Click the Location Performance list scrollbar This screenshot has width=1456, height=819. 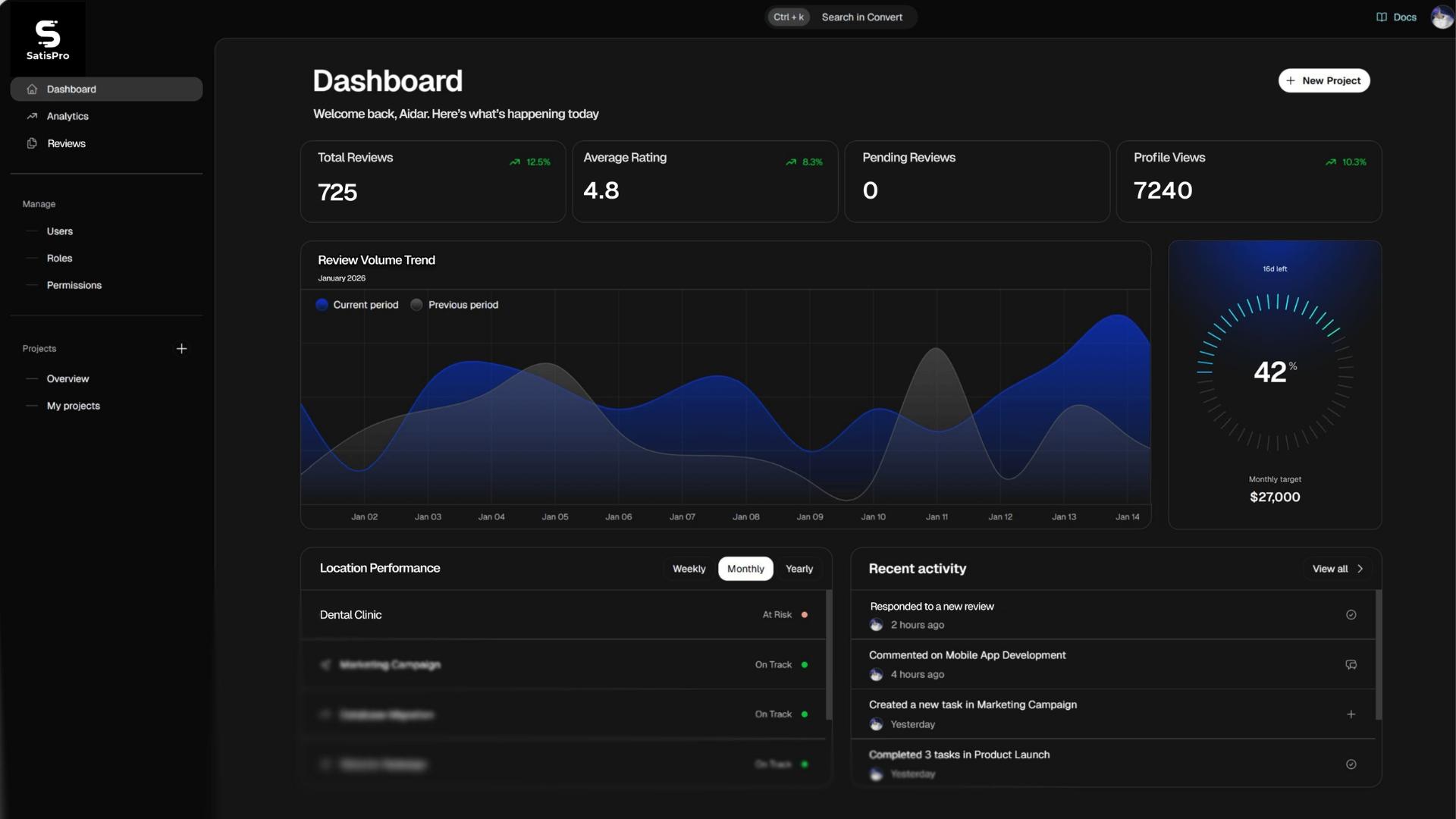[x=828, y=655]
